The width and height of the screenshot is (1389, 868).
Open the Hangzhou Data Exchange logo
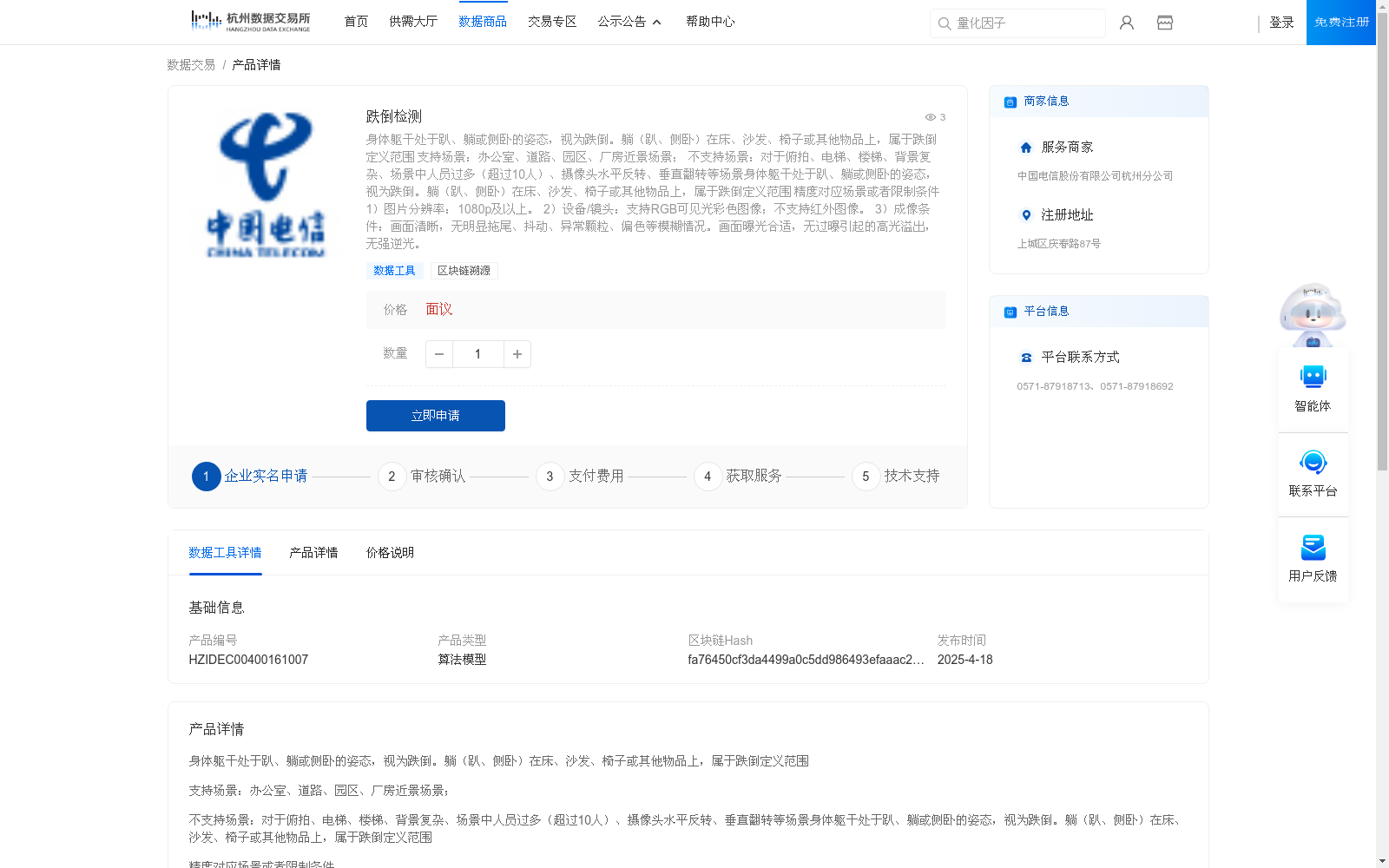coord(251,21)
